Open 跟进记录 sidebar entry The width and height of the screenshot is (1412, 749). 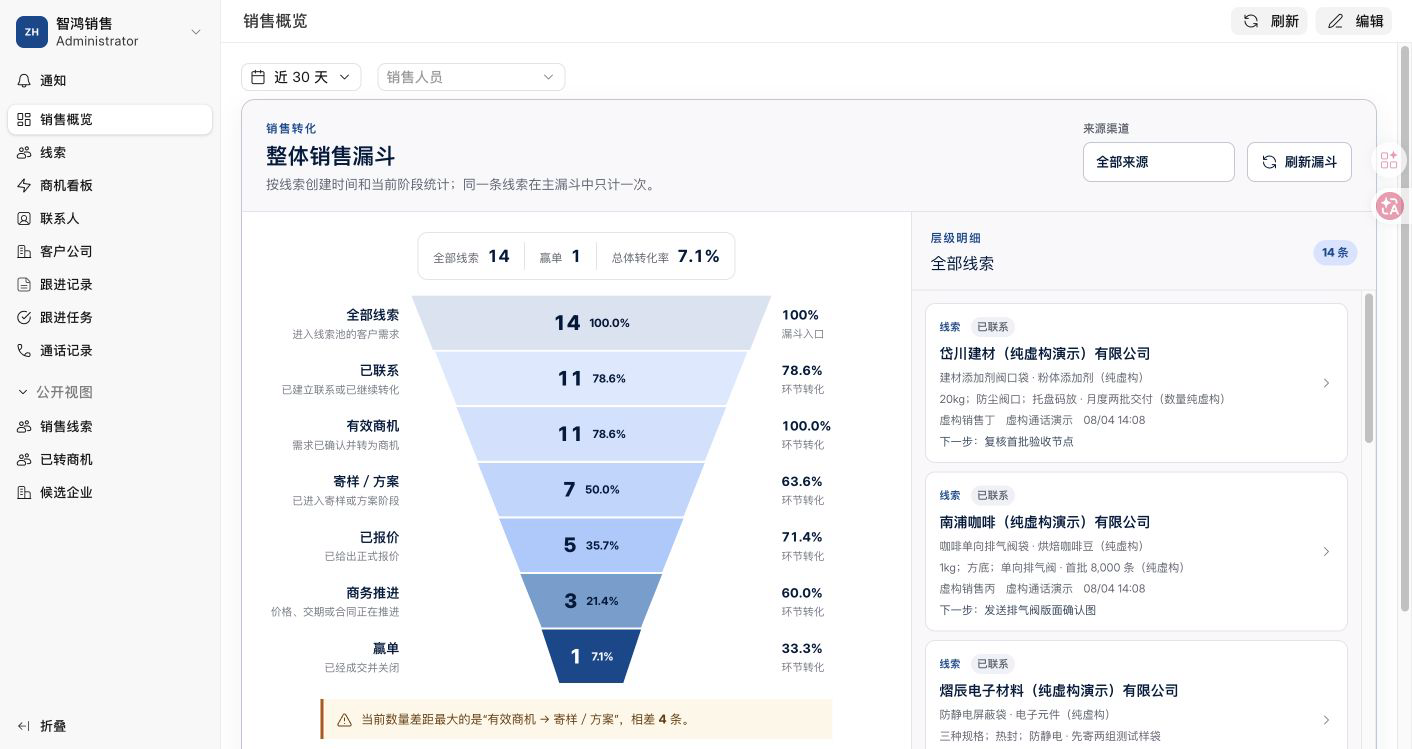point(110,284)
